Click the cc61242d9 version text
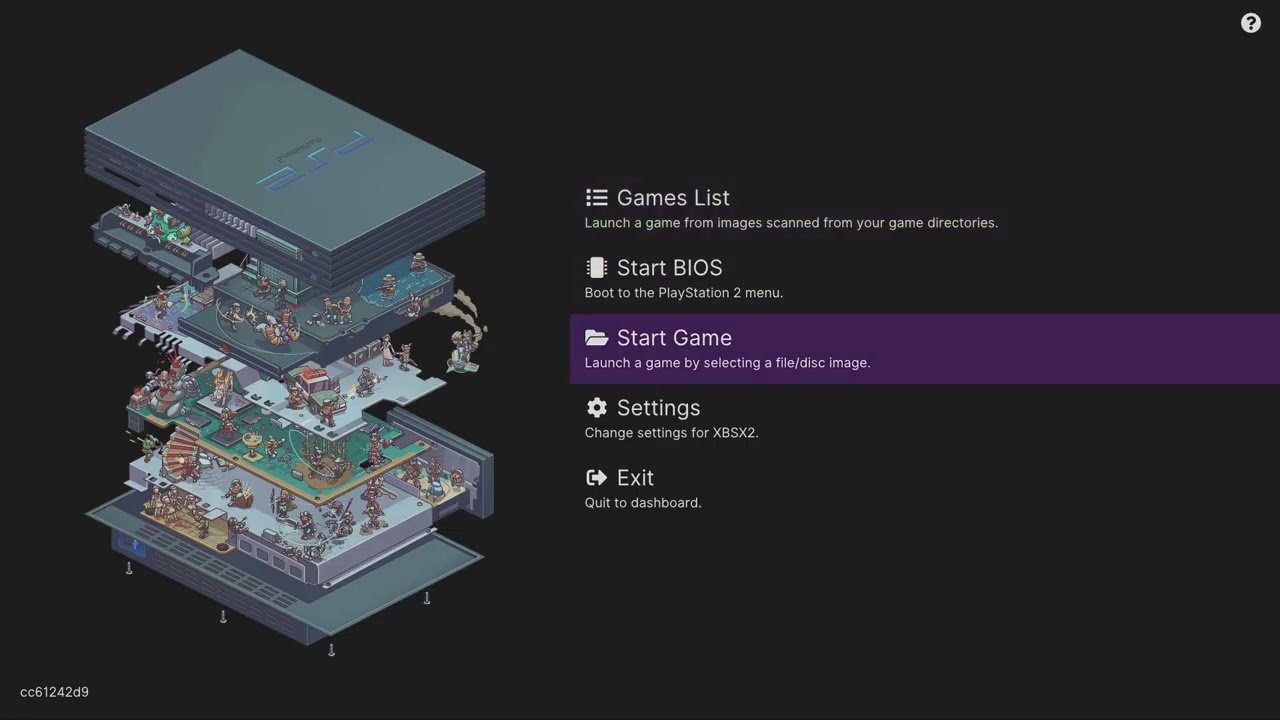1280x720 pixels. tap(54, 692)
